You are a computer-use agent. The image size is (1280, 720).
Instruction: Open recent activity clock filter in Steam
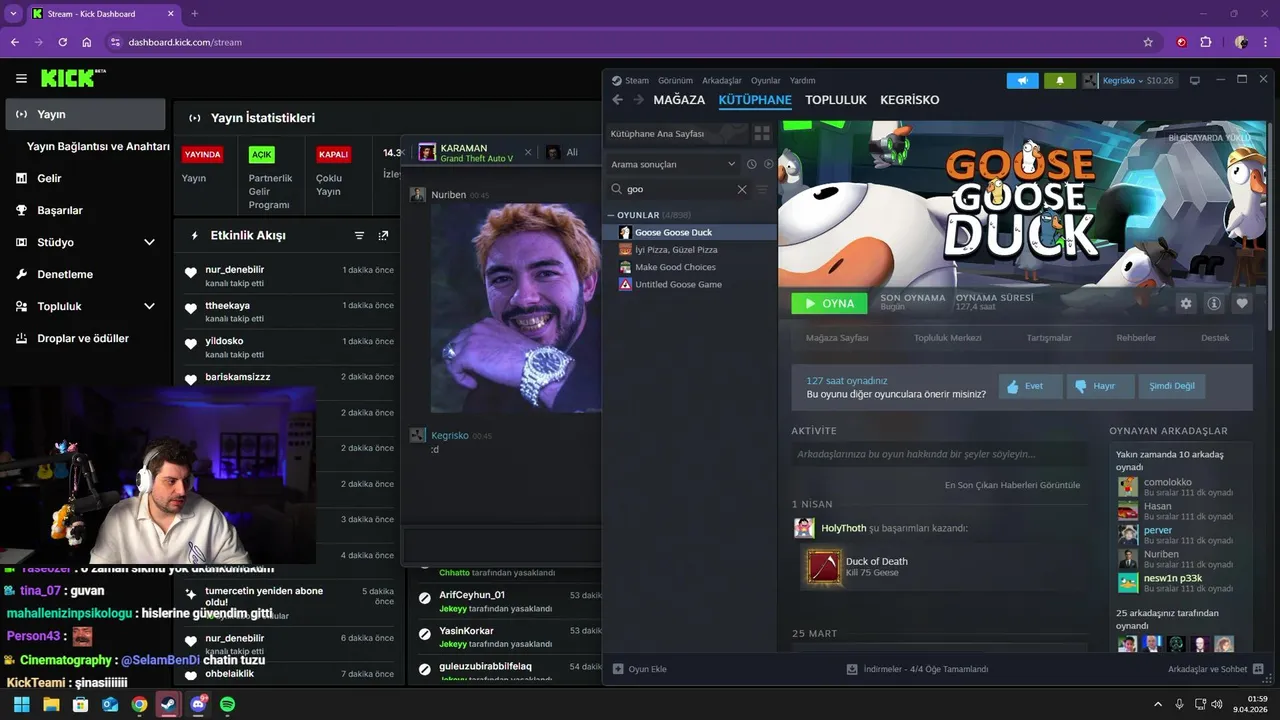point(752,164)
